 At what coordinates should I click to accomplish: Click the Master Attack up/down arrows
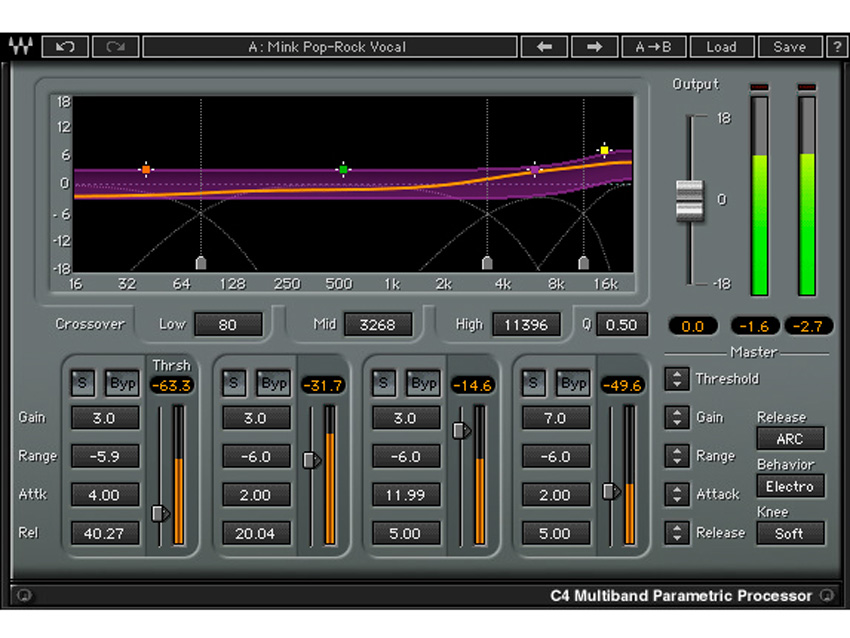(677, 494)
